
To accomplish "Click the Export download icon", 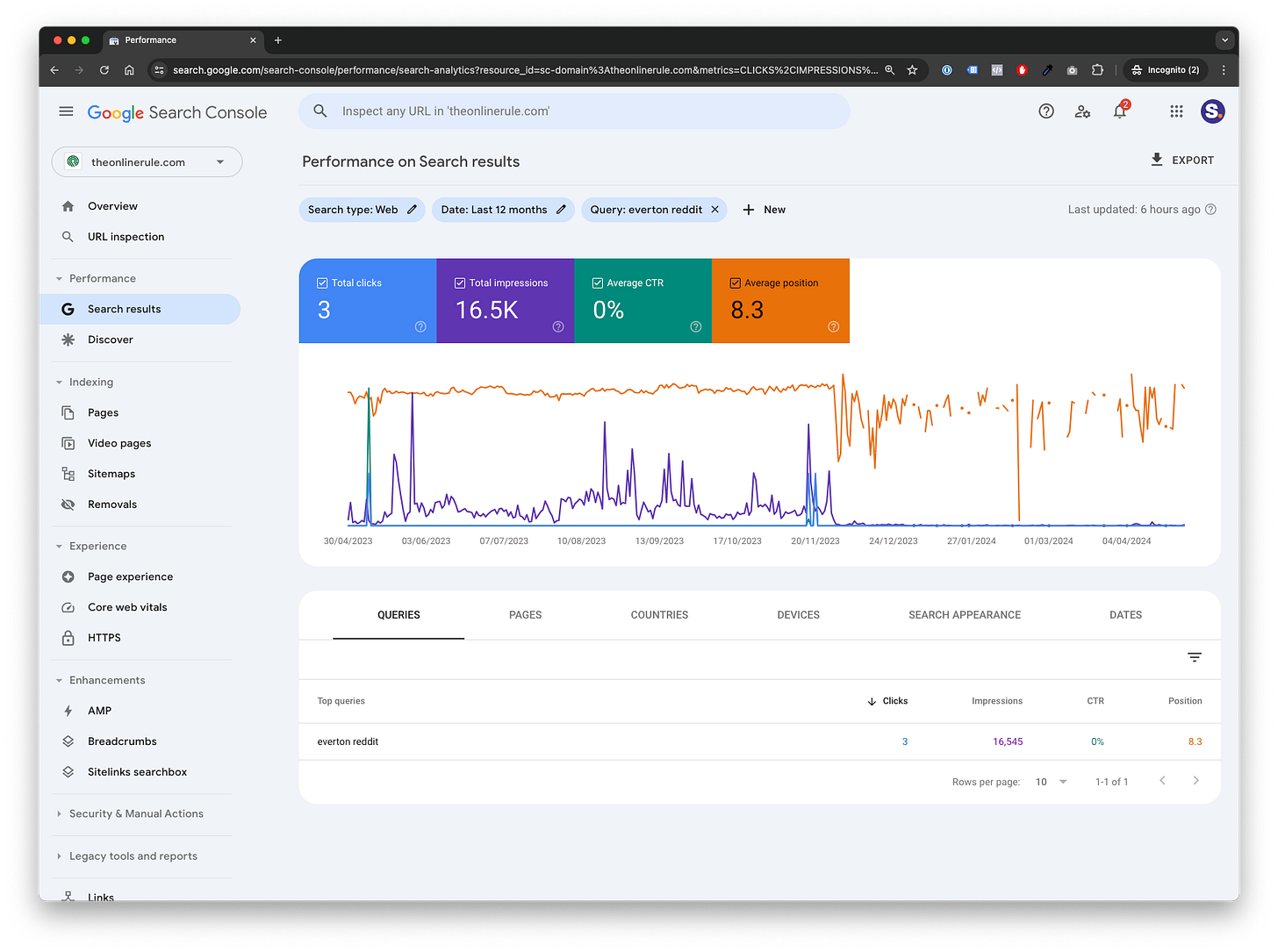I will [1157, 160].
